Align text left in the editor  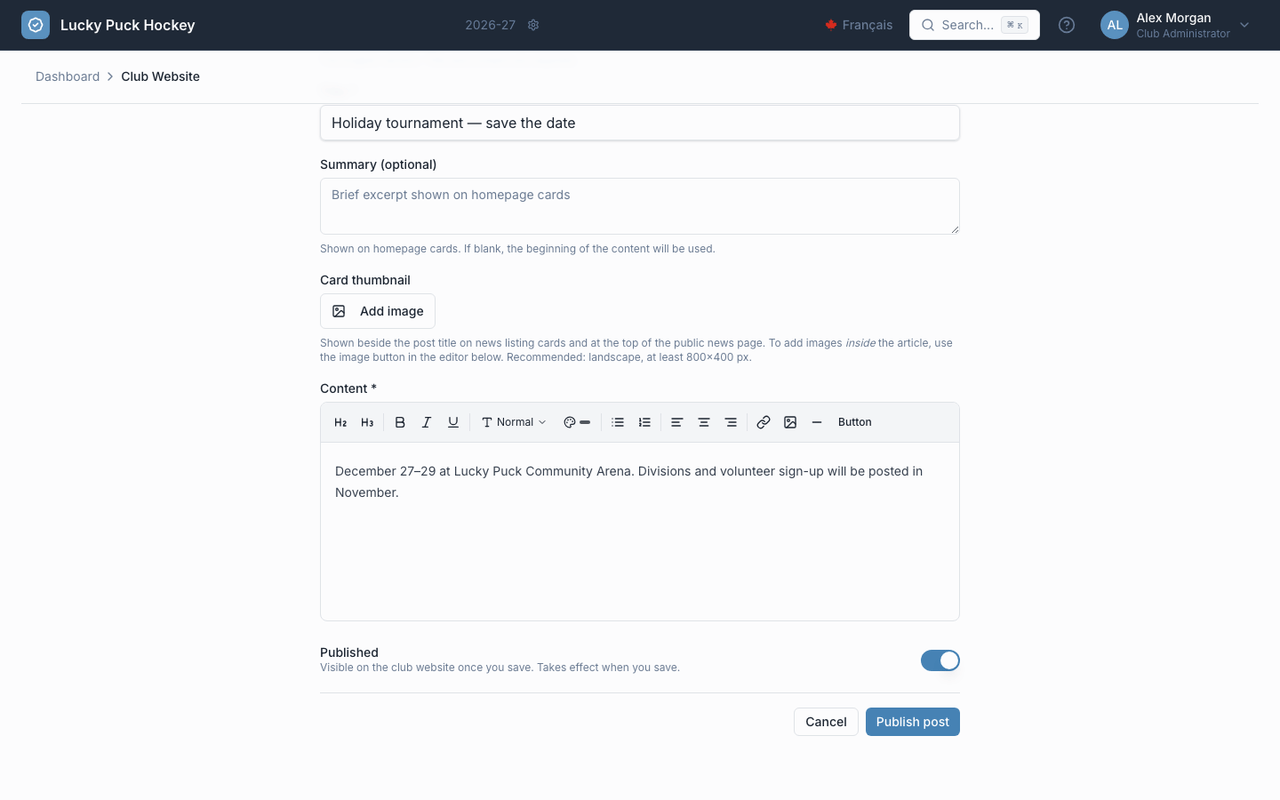(x=677, y=422)
